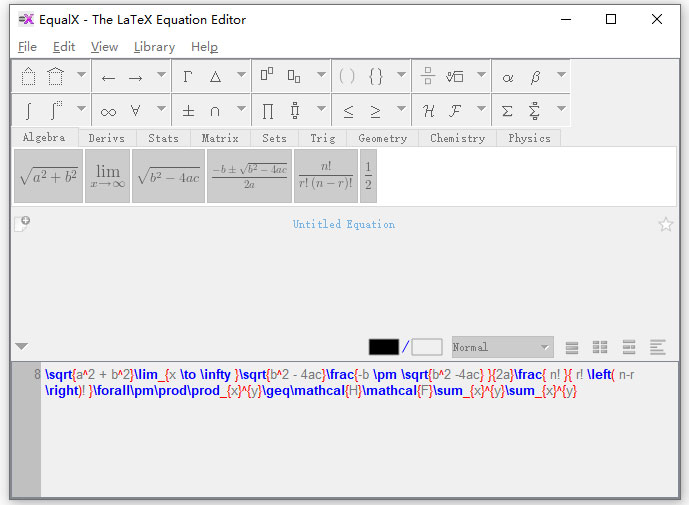The image size is (689, 505).
Task: Open the Library menu
Action: pos(154,47)
